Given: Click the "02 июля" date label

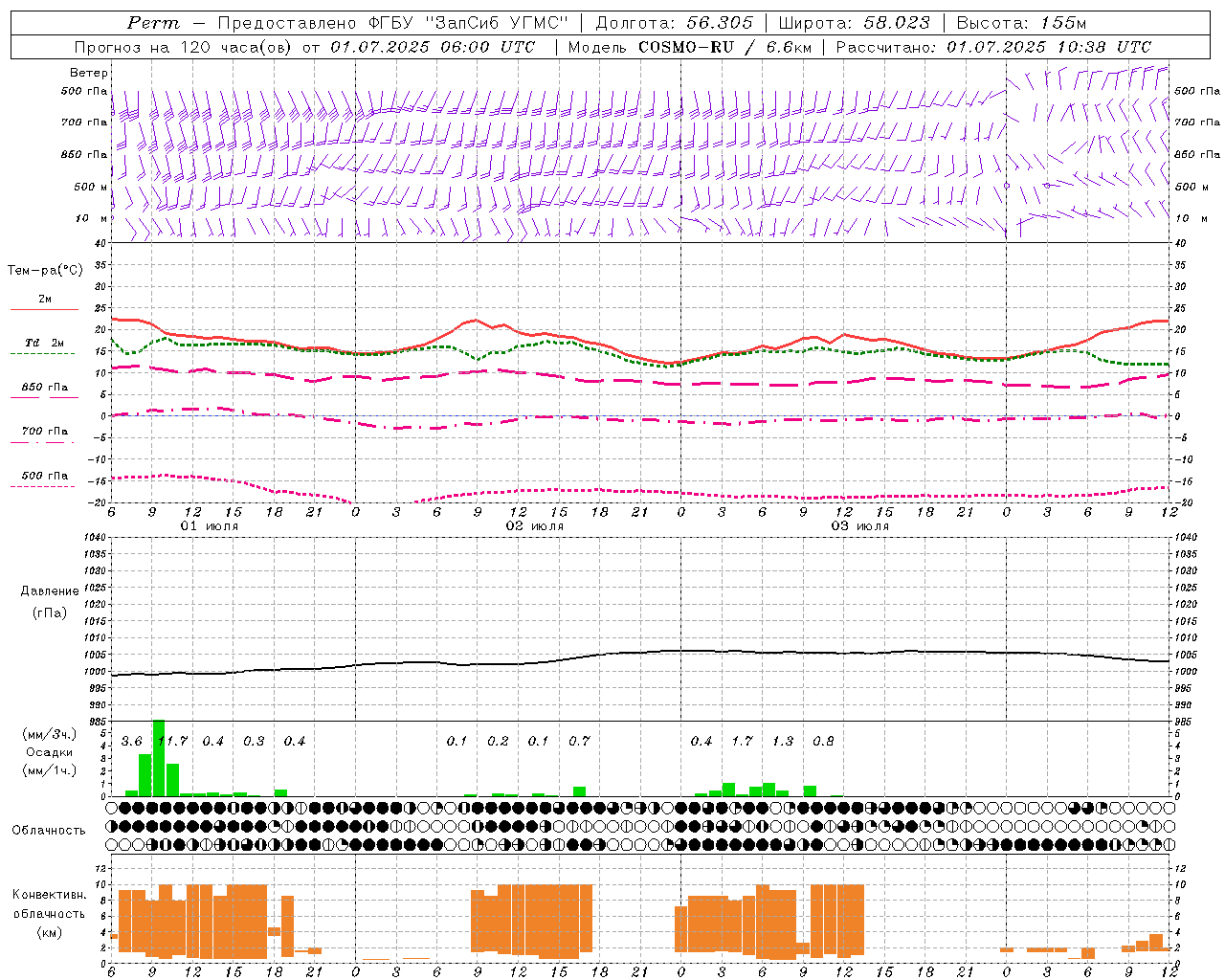Looking at the screenshot, I should tap(535, 526).
